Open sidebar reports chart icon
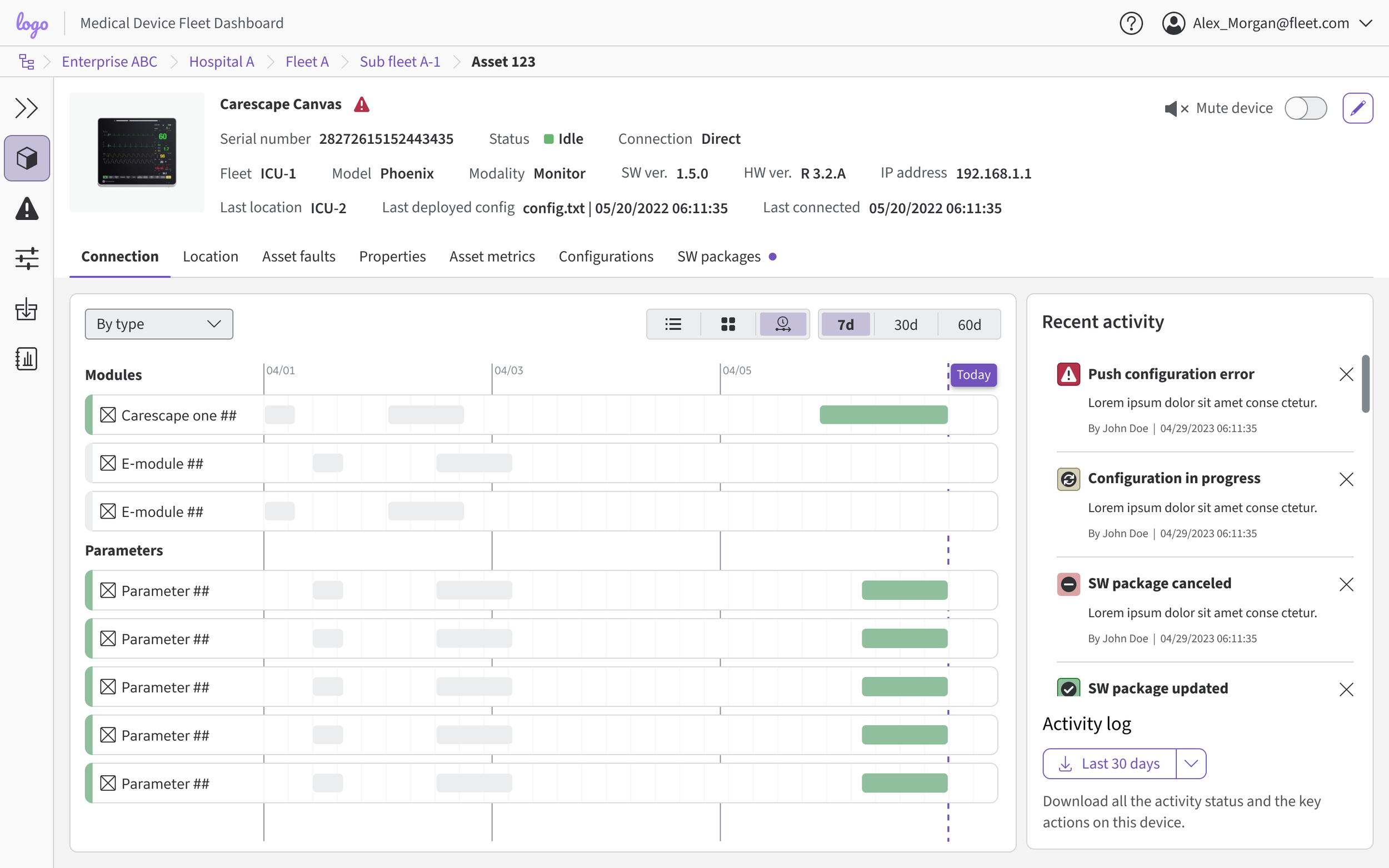 pyautogui.click(x=27, y=359)
